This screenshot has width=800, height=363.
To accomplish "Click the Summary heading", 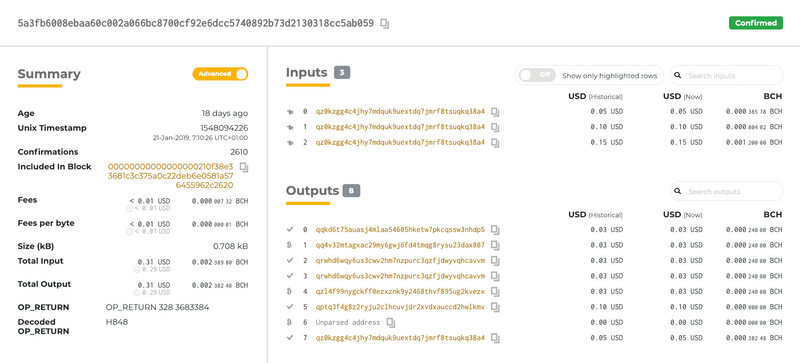I will (49, 74).
